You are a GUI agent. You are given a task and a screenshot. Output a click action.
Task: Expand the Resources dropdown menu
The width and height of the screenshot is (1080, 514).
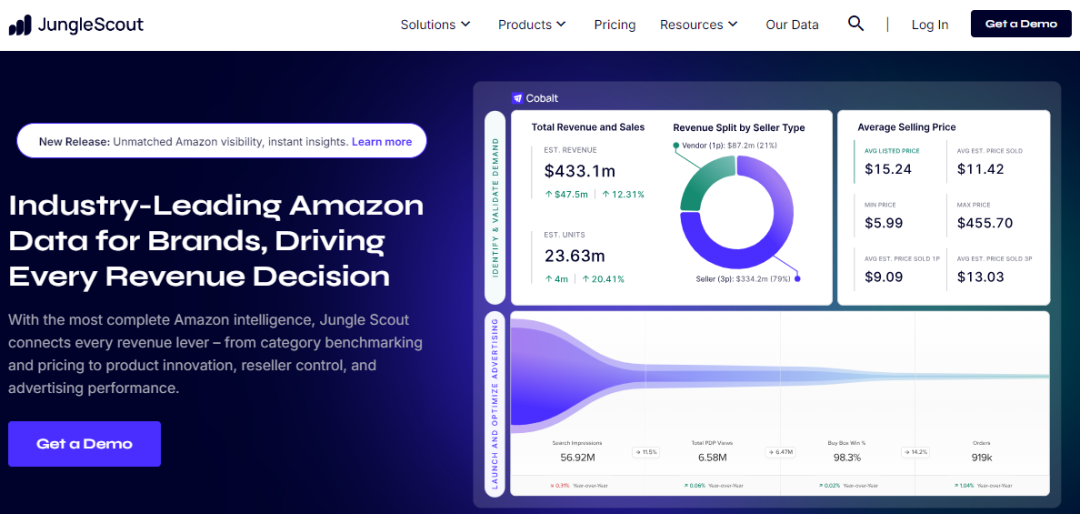(698, 24)
